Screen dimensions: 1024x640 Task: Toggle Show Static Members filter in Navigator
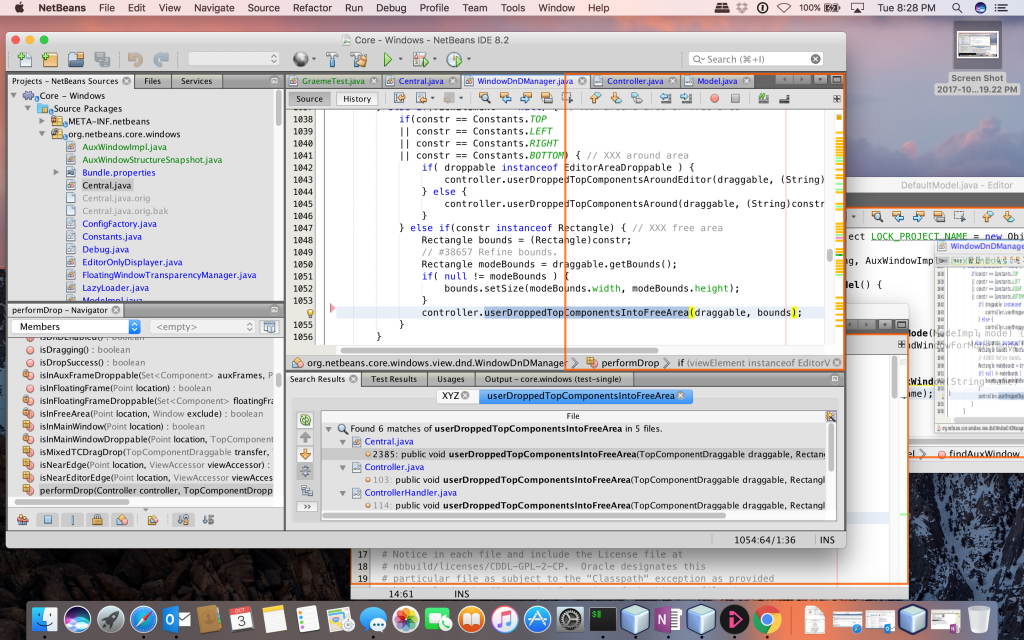pos(72,520)
